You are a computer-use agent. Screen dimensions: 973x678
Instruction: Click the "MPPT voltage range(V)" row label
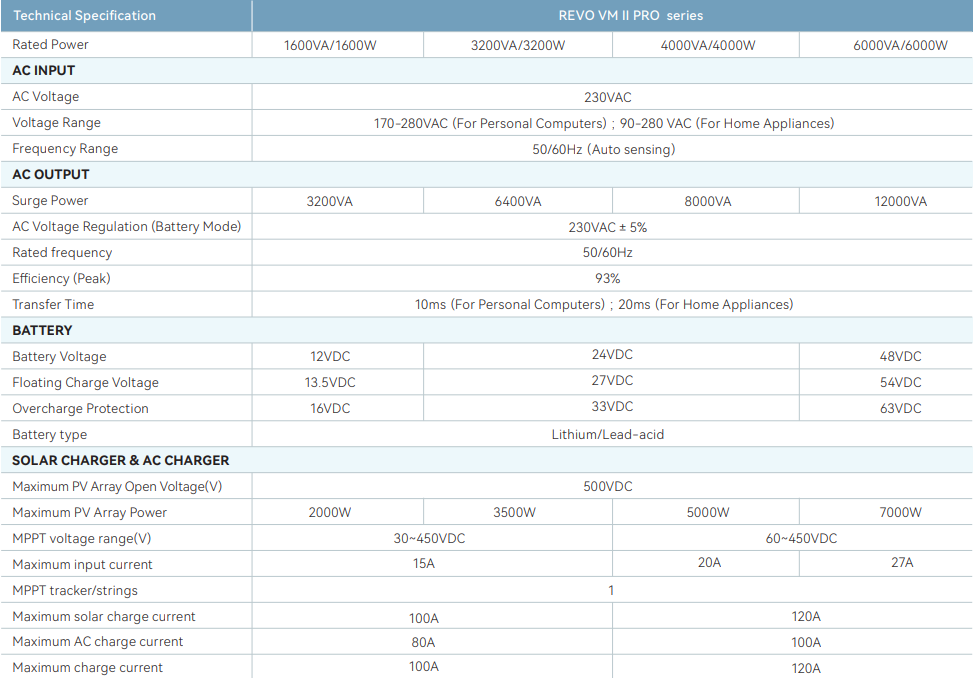point(82,538)
